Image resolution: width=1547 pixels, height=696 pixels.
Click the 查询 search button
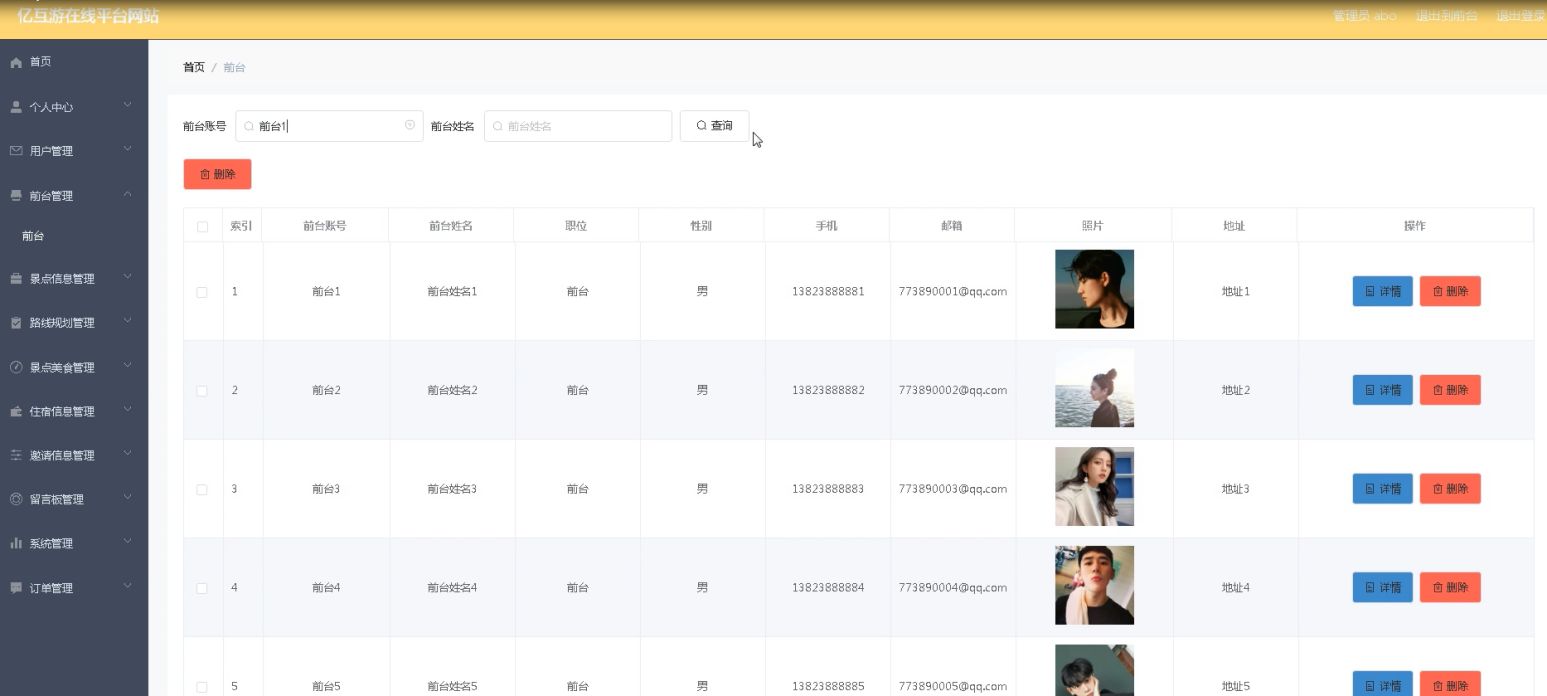click(x=715, y=126)
